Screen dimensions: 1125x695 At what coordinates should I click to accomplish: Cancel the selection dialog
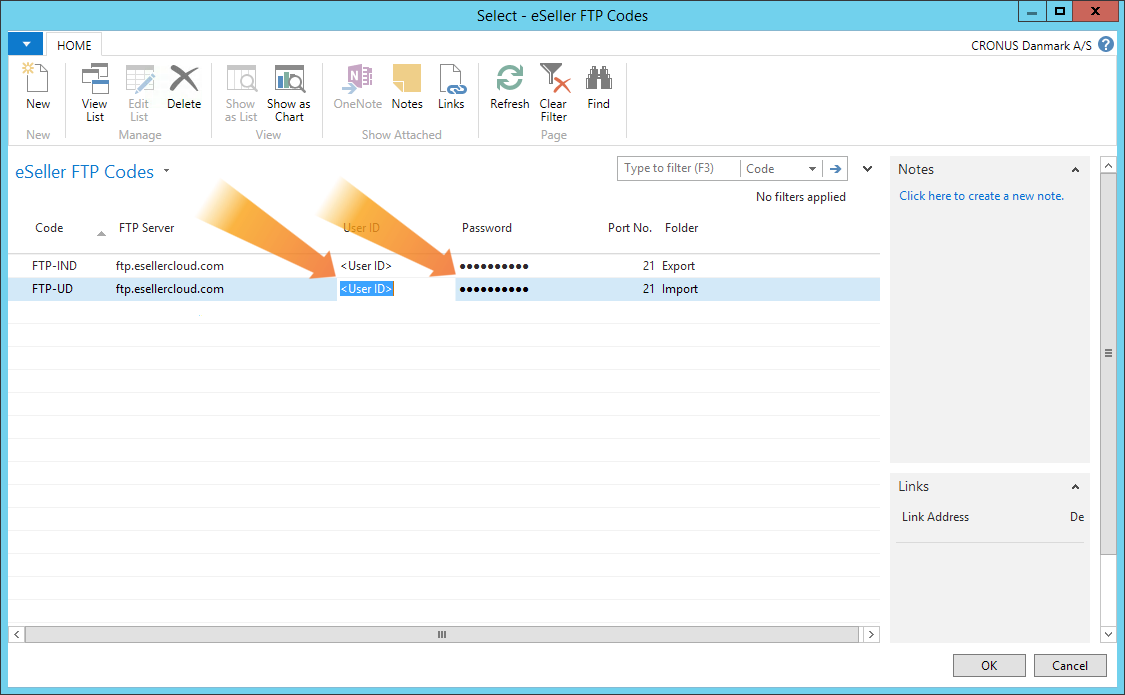(x=1069, y=666)
